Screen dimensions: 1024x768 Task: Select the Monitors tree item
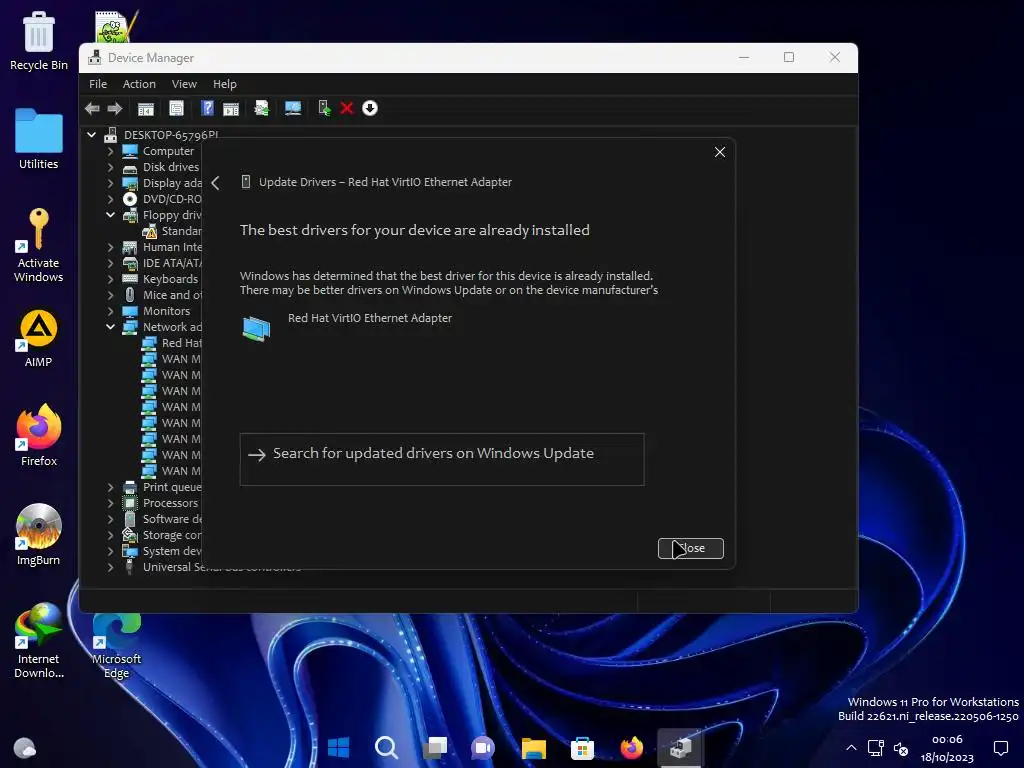coord(167,312)
